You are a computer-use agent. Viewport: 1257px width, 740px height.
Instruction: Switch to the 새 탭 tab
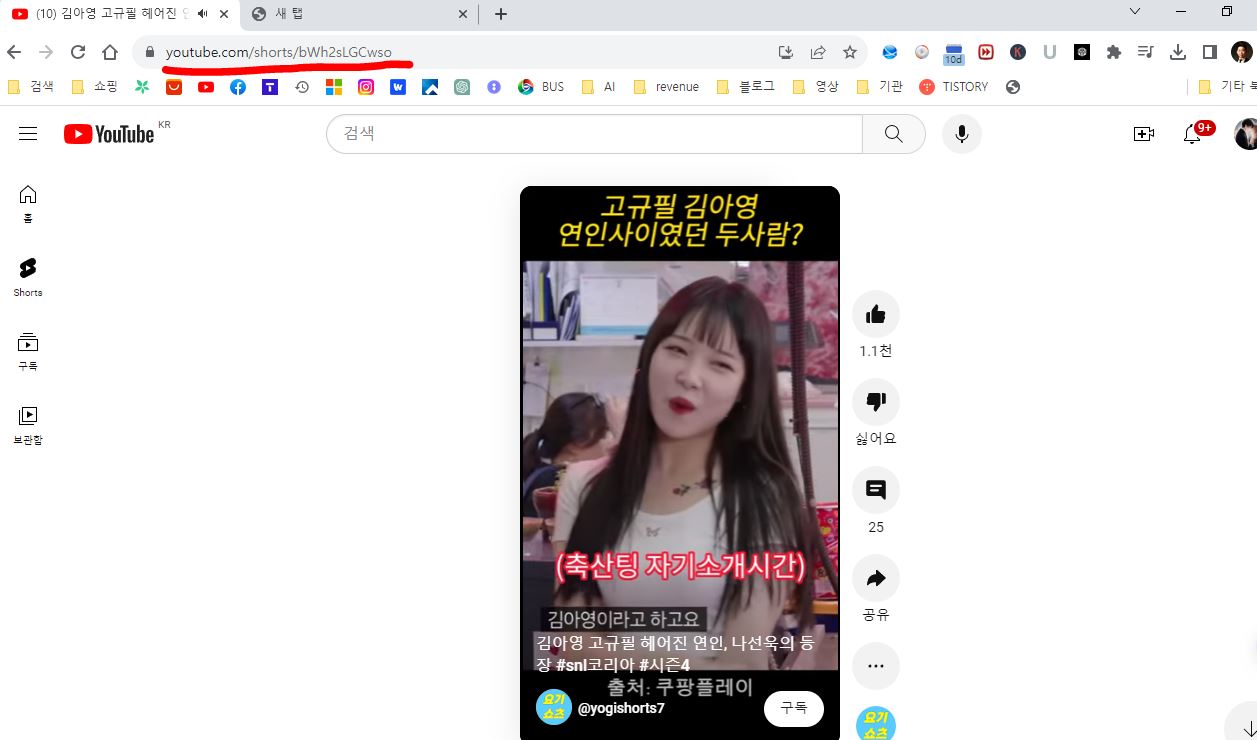point(358,14)
